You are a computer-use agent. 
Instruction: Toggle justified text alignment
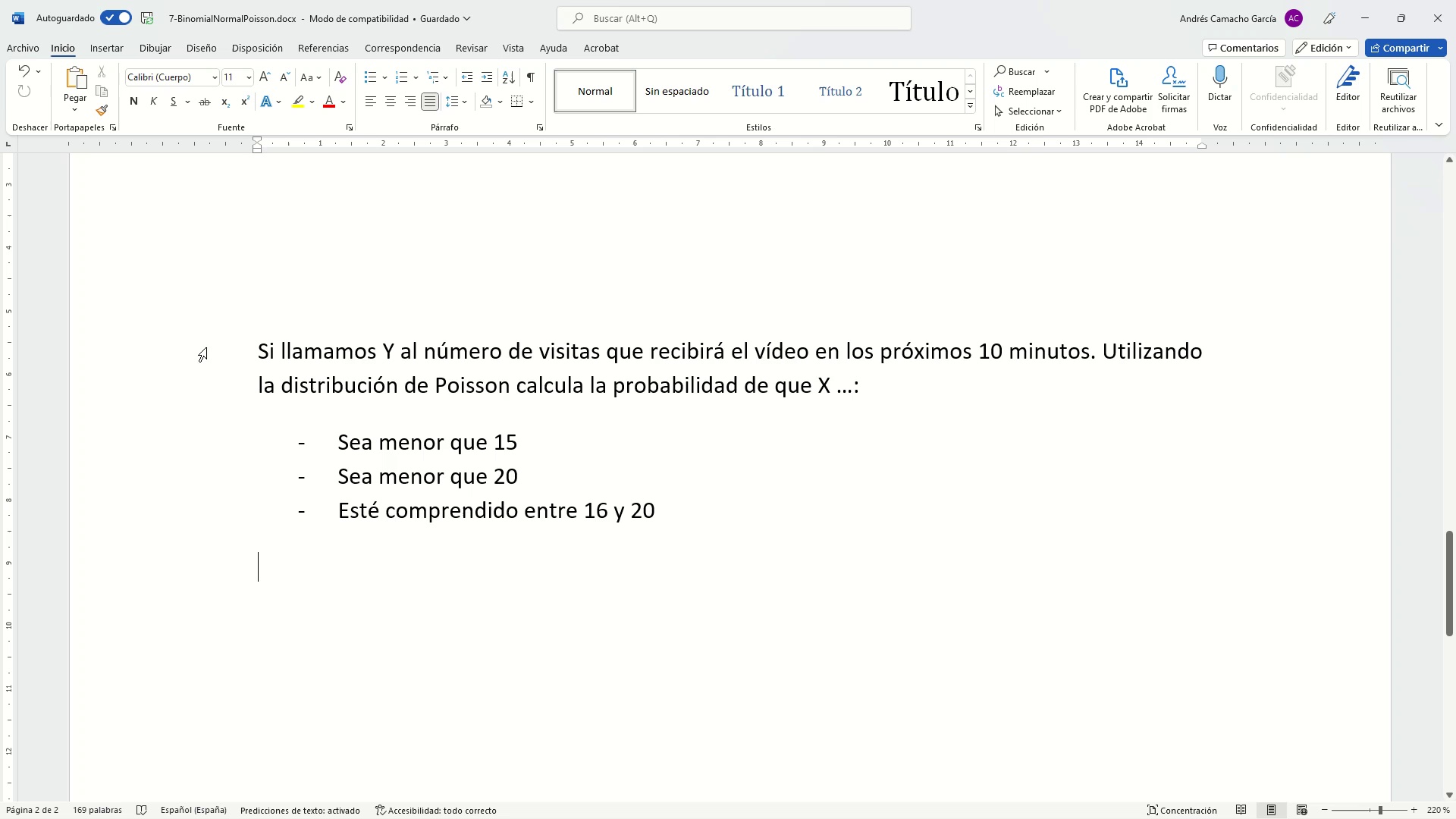(430, 102)
